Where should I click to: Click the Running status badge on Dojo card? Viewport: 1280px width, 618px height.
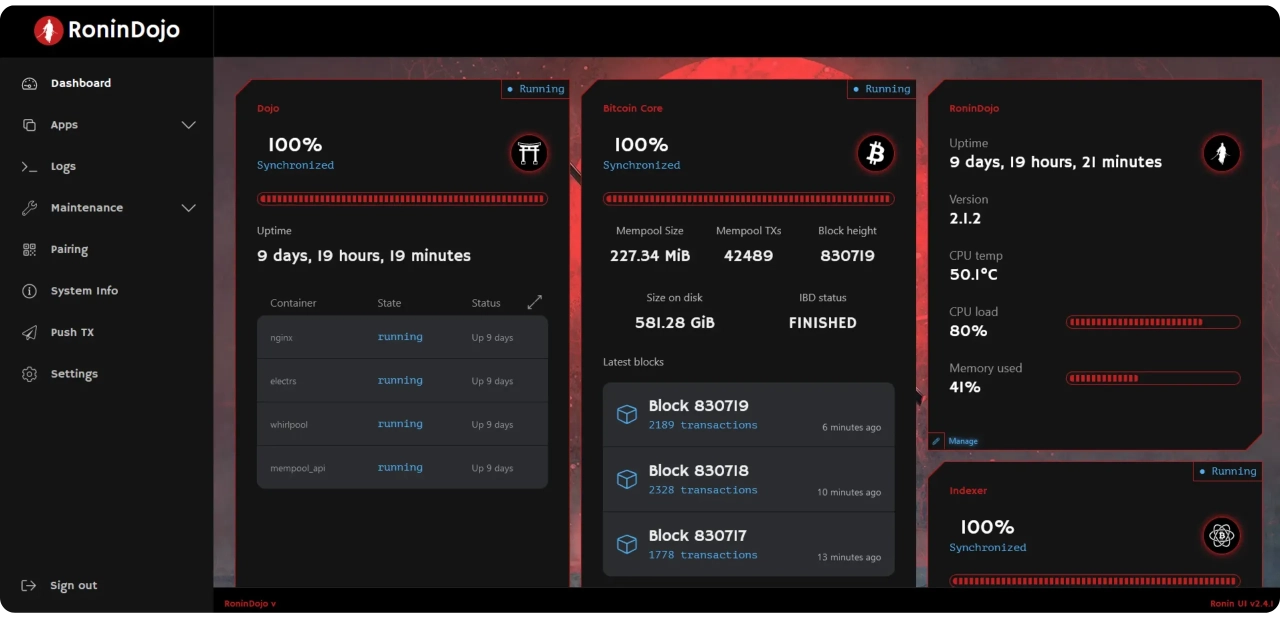click(535, 89)
